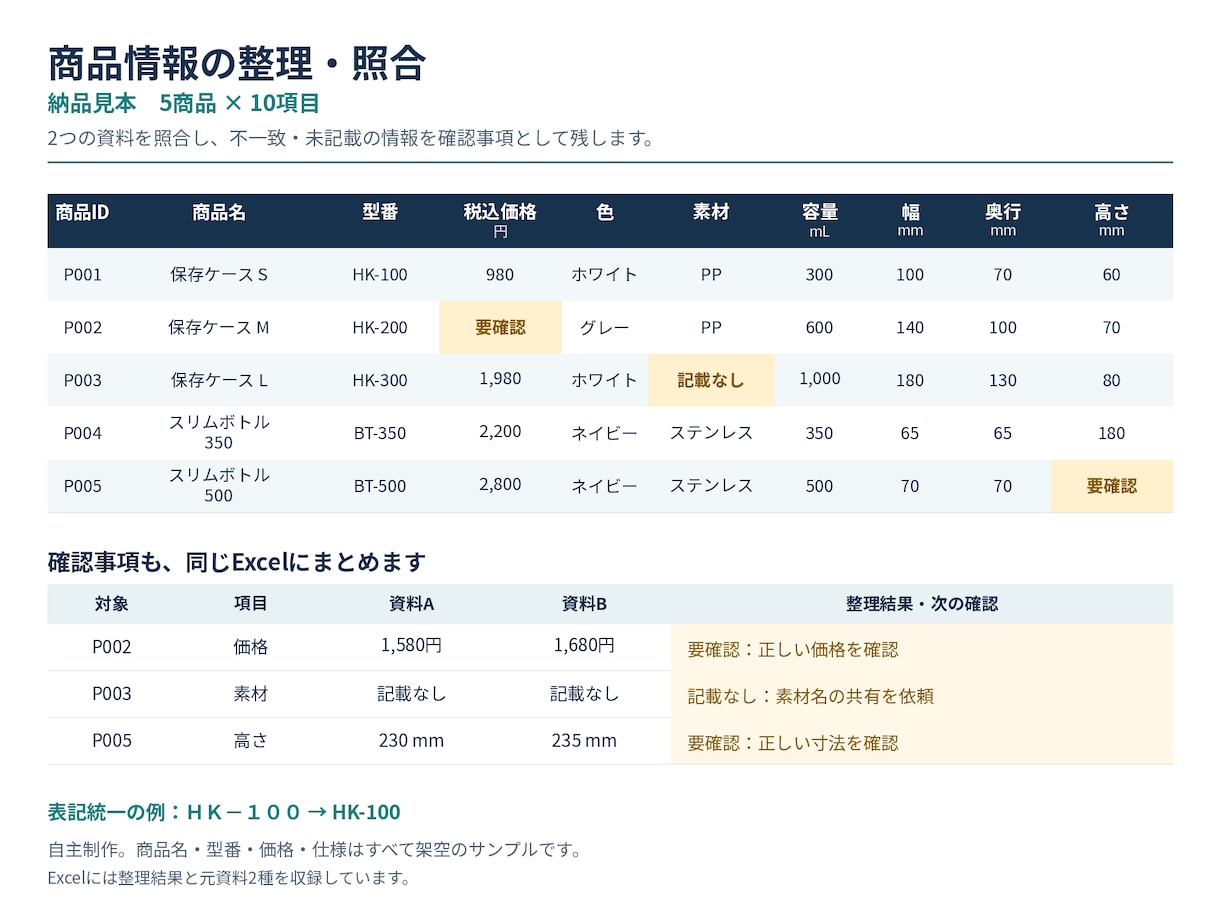
Task: Click the 納品見本 5商品 × 10項目 subtitle
Action: click(184, 103)
